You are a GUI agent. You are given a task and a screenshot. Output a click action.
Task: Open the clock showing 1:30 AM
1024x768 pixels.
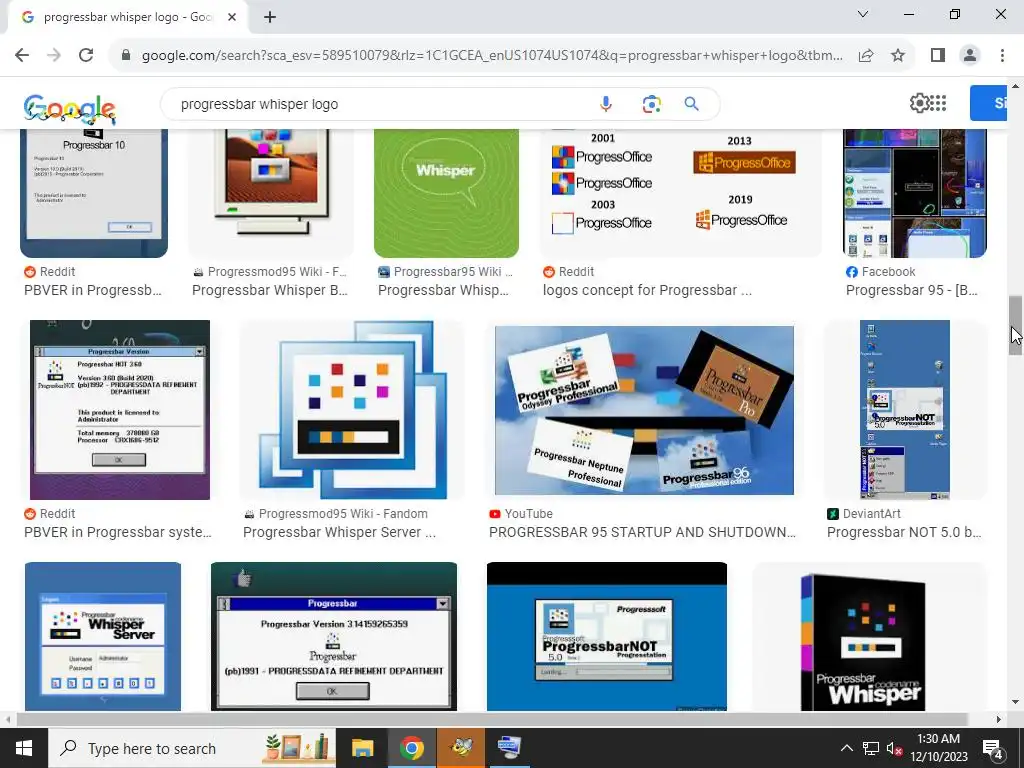coord(938,748)
